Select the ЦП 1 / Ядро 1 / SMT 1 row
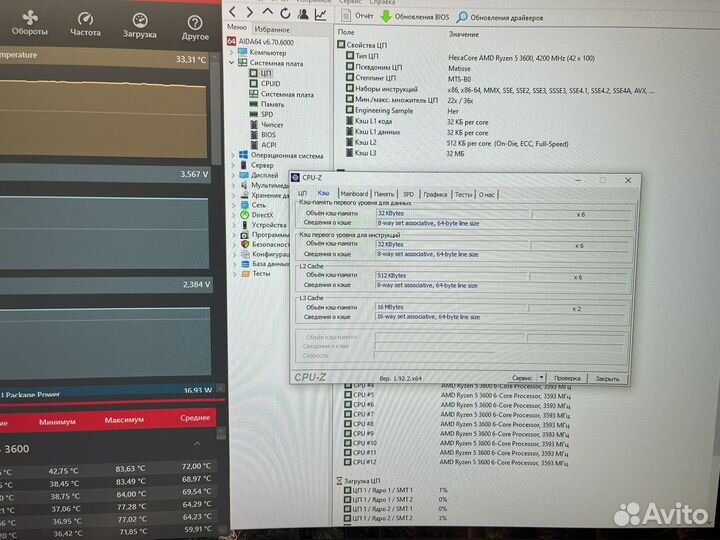 (x=397, y=490)
